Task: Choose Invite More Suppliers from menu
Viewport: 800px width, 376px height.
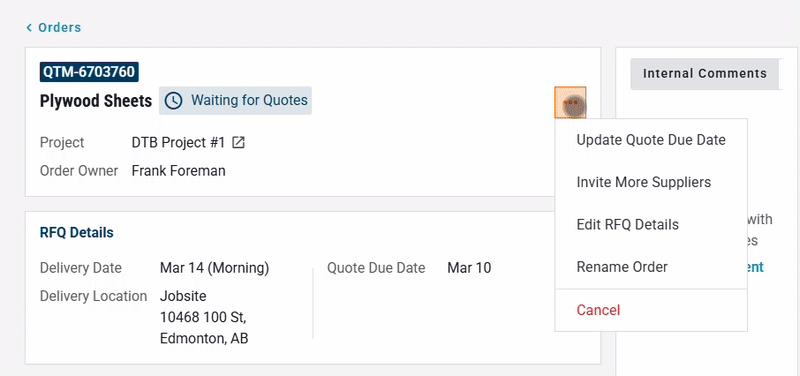Action: point(651,182)
